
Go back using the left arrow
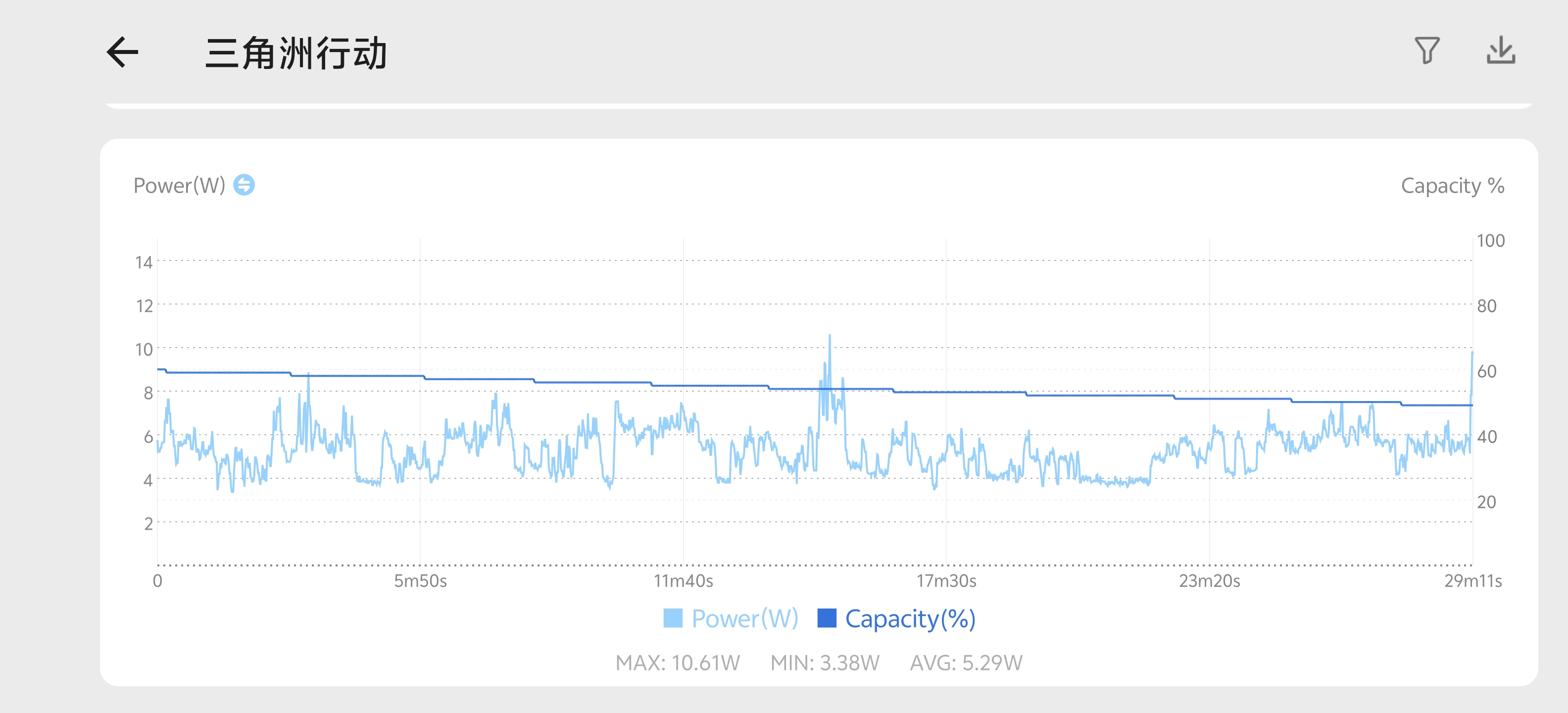[x=123, y=52]
